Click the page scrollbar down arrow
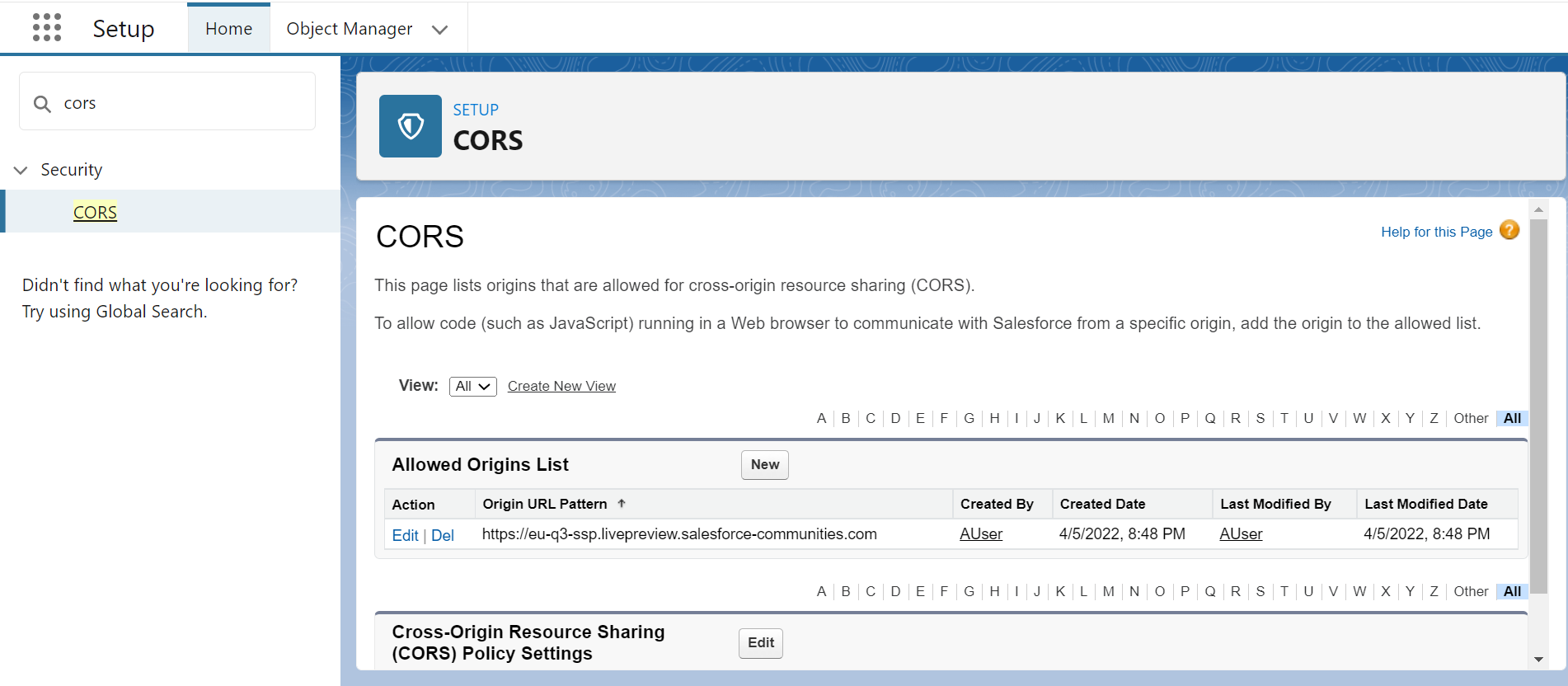The height and width of the screenshot is (686, 1568). click(x=1538, y=660)
